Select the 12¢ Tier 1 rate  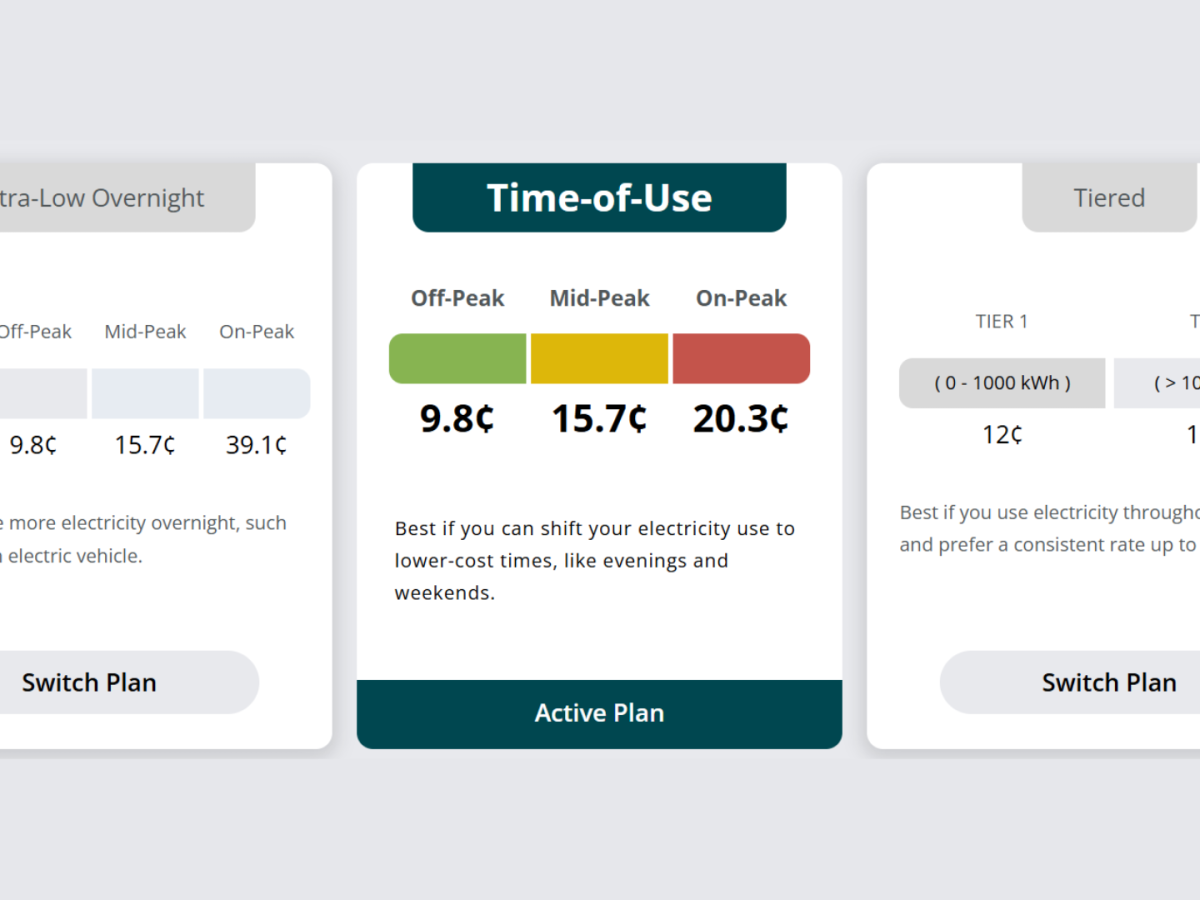pyautogui.click(x=1001, y=434)
